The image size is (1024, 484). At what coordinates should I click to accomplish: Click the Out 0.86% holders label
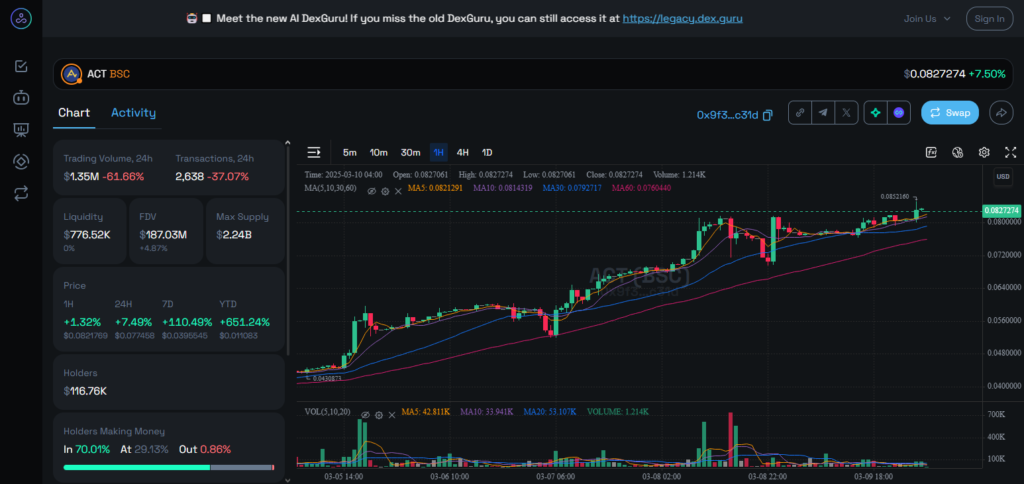(204, 449)
